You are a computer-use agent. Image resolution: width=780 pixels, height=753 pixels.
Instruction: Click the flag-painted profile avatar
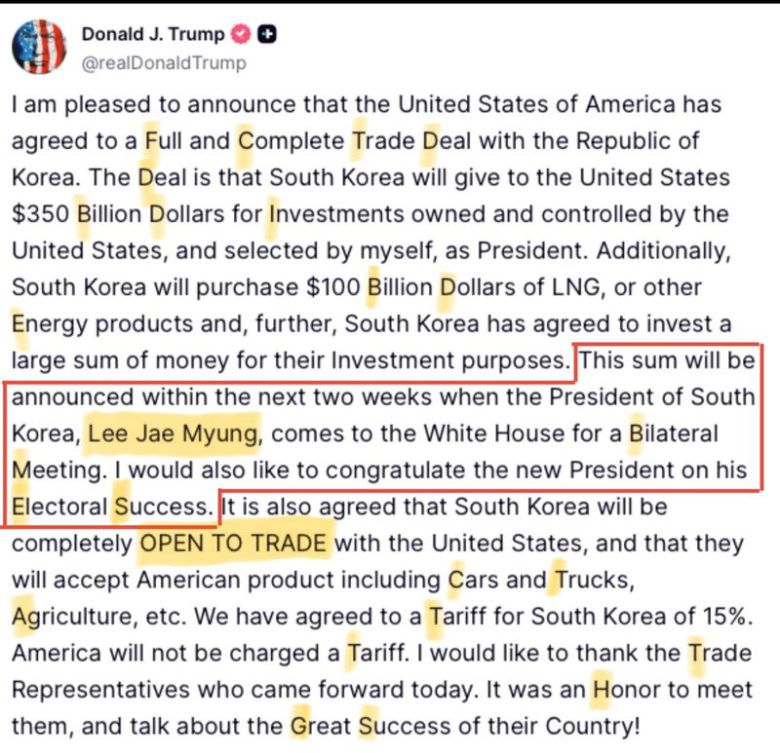pyautogui.click(x=39, y=46)
